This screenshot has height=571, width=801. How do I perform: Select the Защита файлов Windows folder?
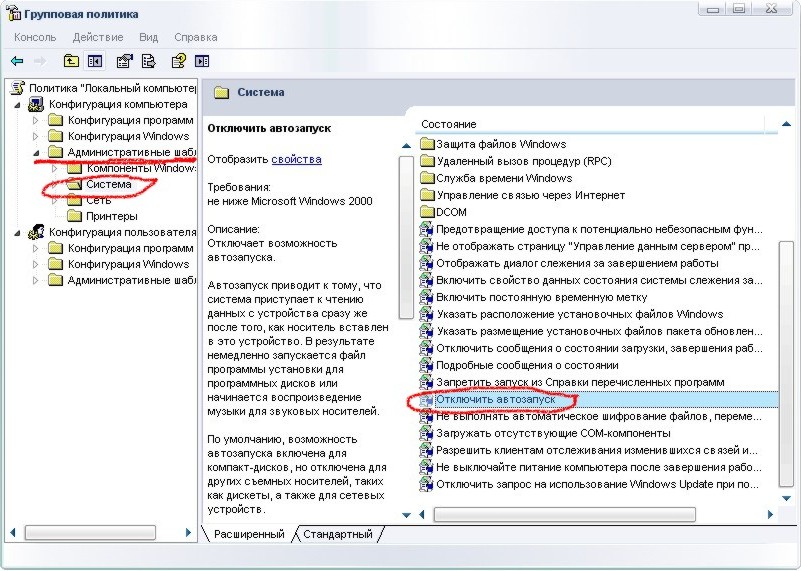tap(493, 144)
